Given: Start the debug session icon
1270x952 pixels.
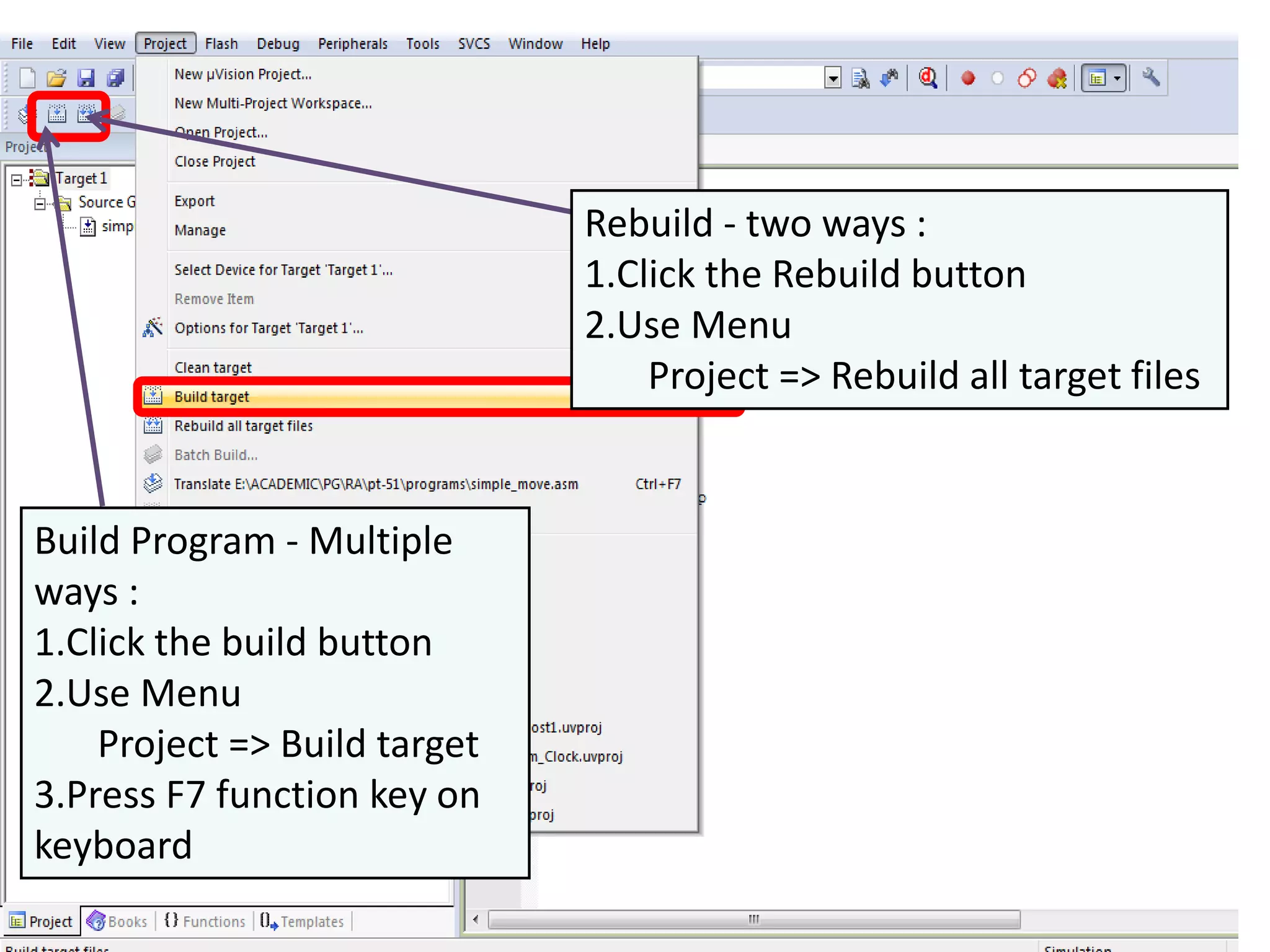Looking at the screenshot, I should click(x=928, y=78).
